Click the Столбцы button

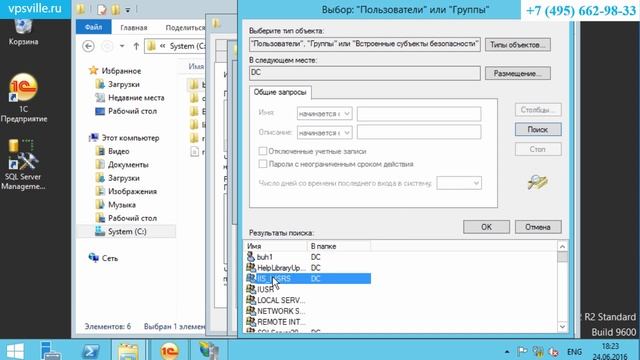[x=538, y=110]
